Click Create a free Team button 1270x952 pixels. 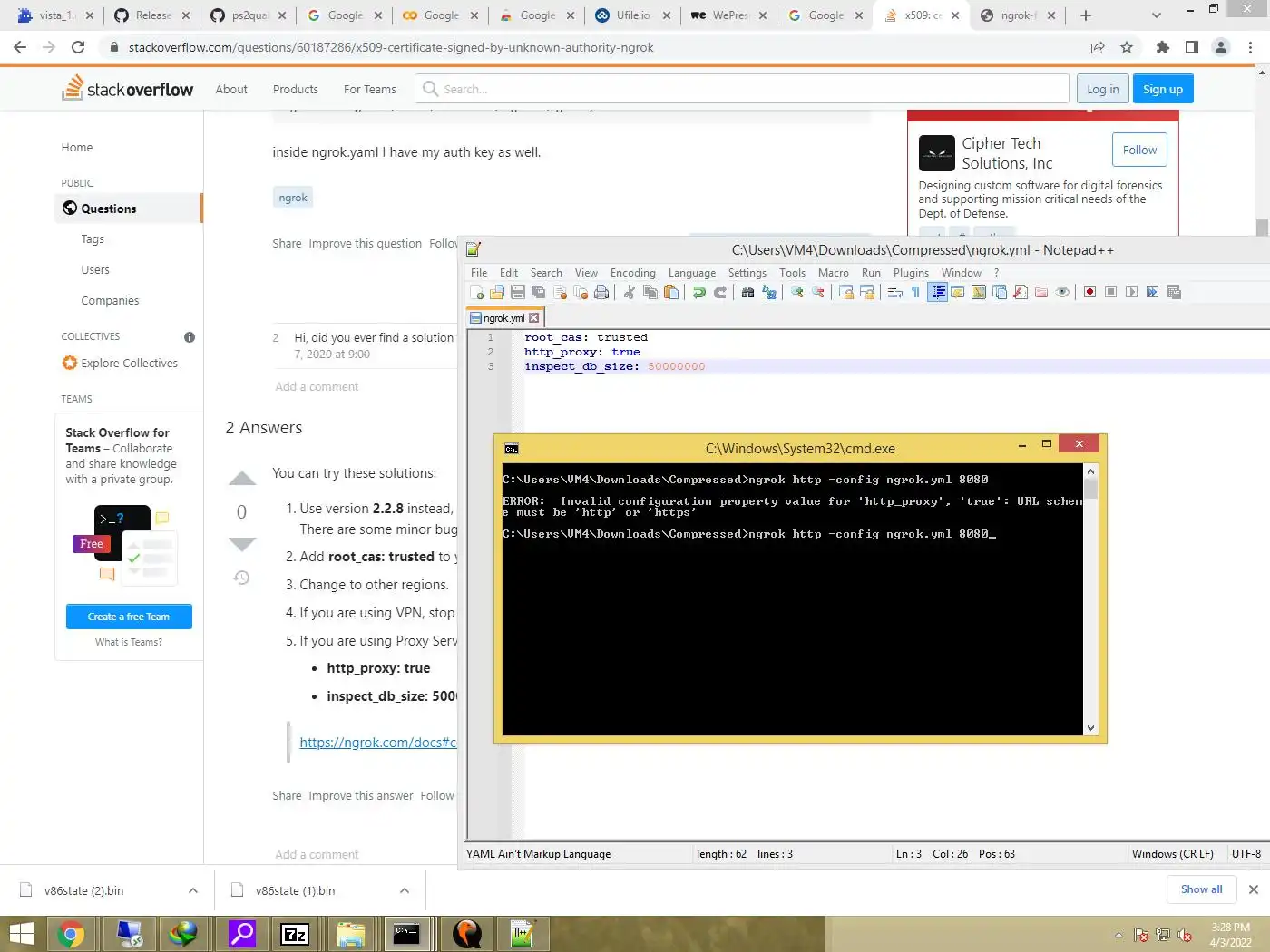pyautogui.click(x=129, y=617)
